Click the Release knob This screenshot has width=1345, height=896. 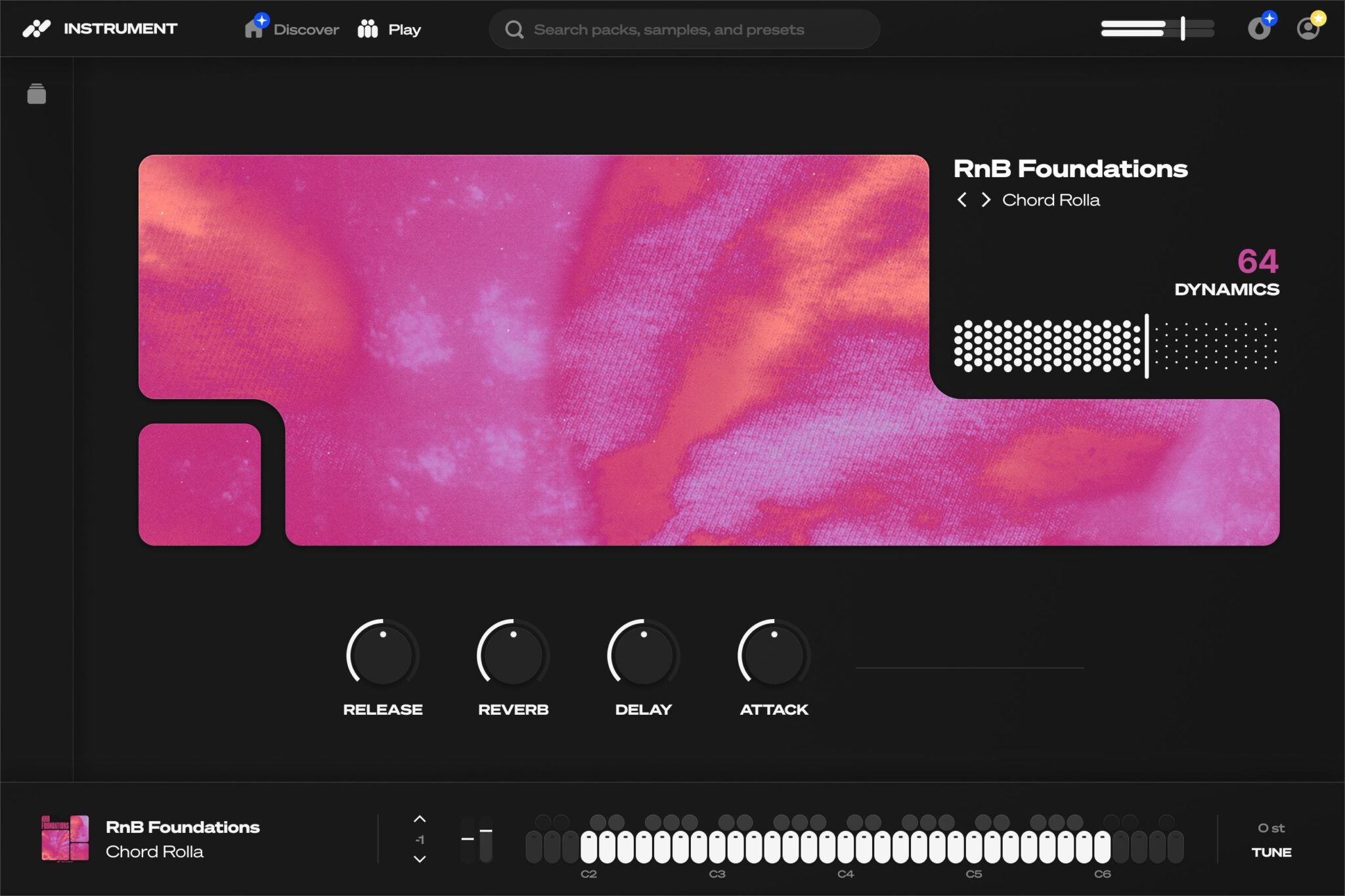(x=383, y=654)
